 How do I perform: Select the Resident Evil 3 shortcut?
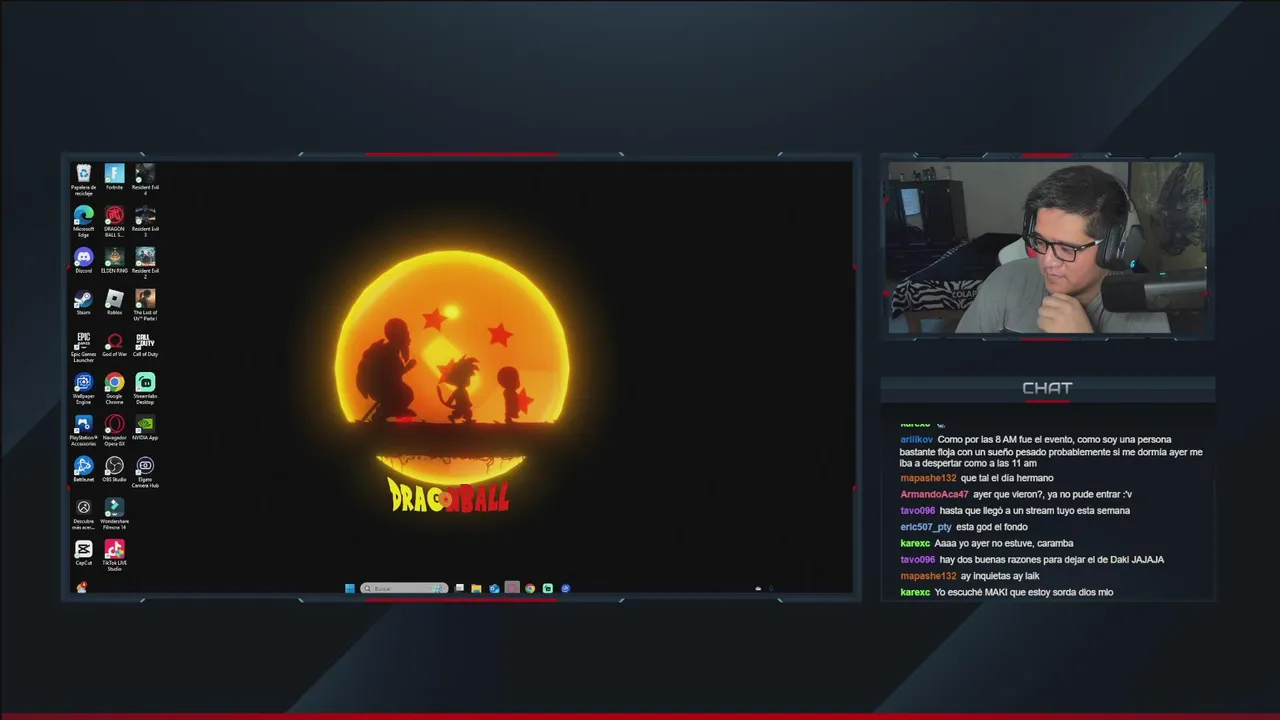(145, 221)
